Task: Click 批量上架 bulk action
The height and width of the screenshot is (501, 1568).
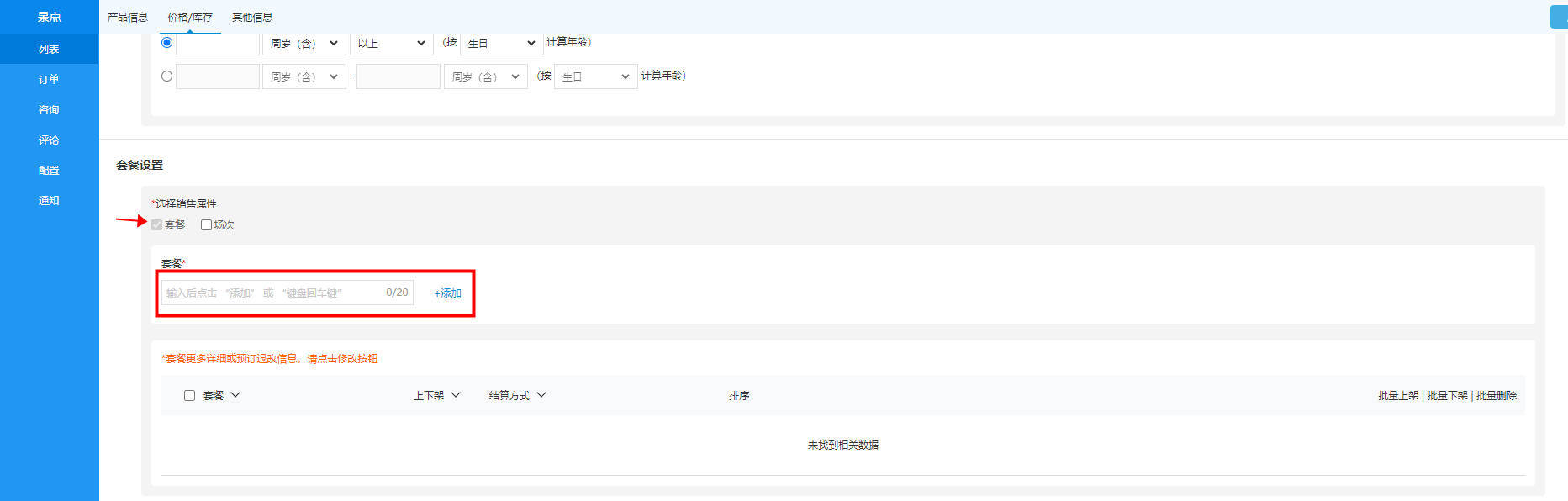Action: (x=1398, y=396)
